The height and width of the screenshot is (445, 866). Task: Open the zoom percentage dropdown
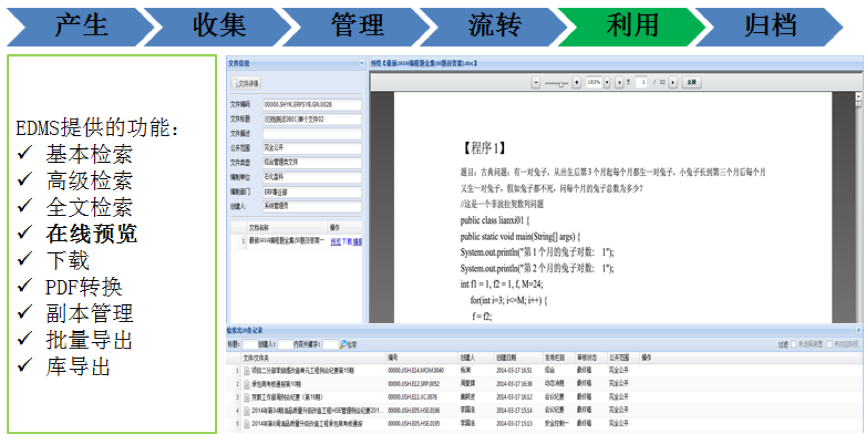pos(606,82)
